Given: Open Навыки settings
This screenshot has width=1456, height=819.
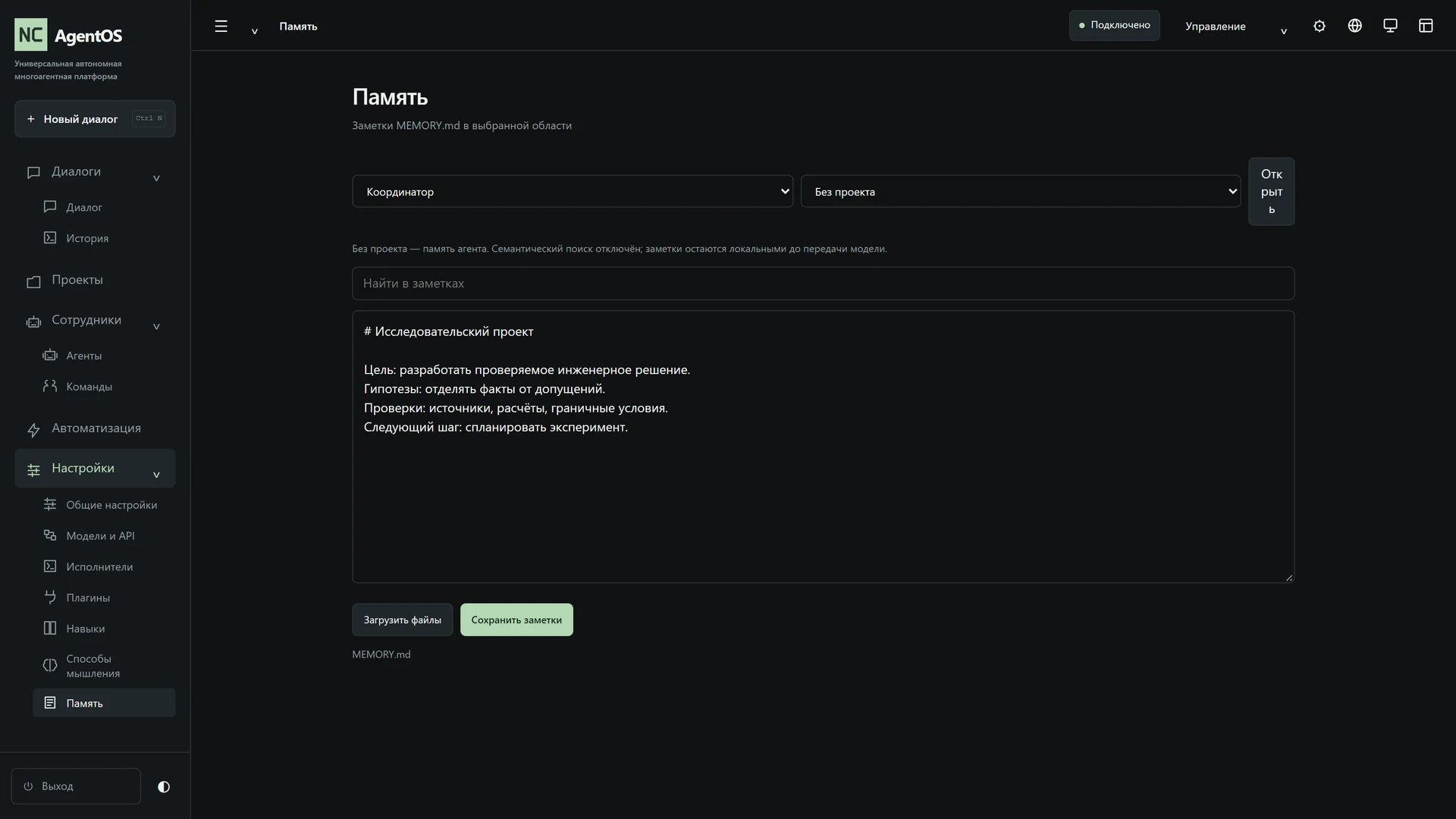Looking at the screenshot, I should click(85, 629).
